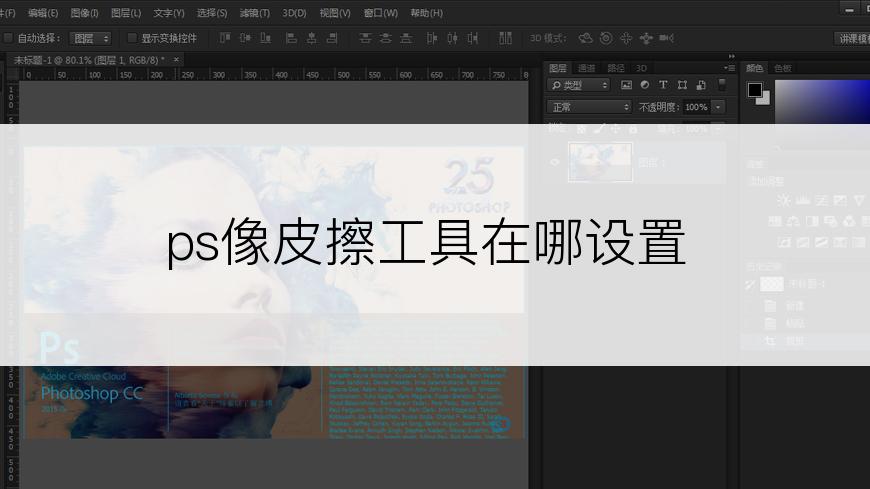Select the 3D video camera icon
870x489 pixels.
667,38
